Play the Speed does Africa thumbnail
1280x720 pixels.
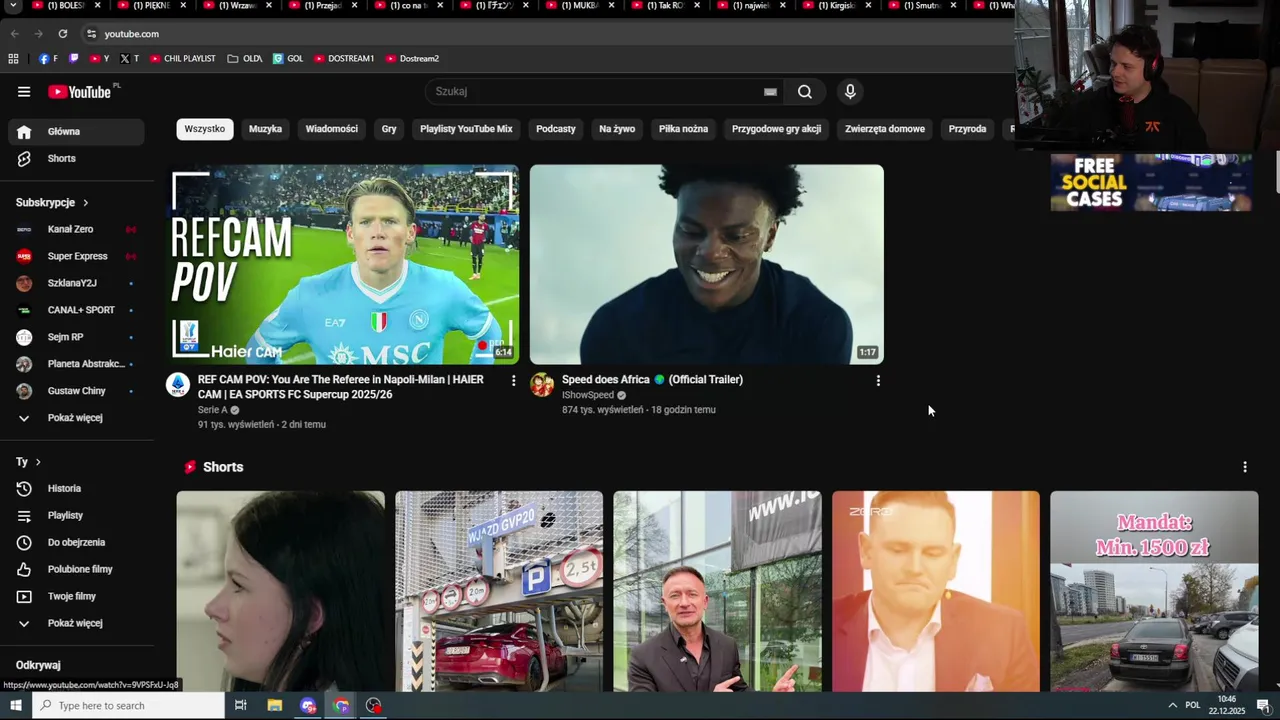click(707, 265)
